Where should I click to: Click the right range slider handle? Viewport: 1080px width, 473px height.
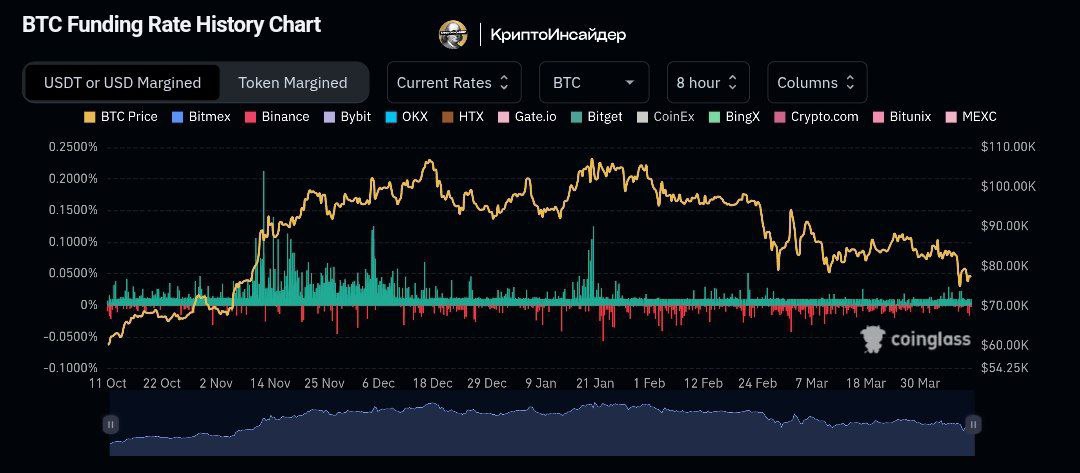tap(973, 424)
